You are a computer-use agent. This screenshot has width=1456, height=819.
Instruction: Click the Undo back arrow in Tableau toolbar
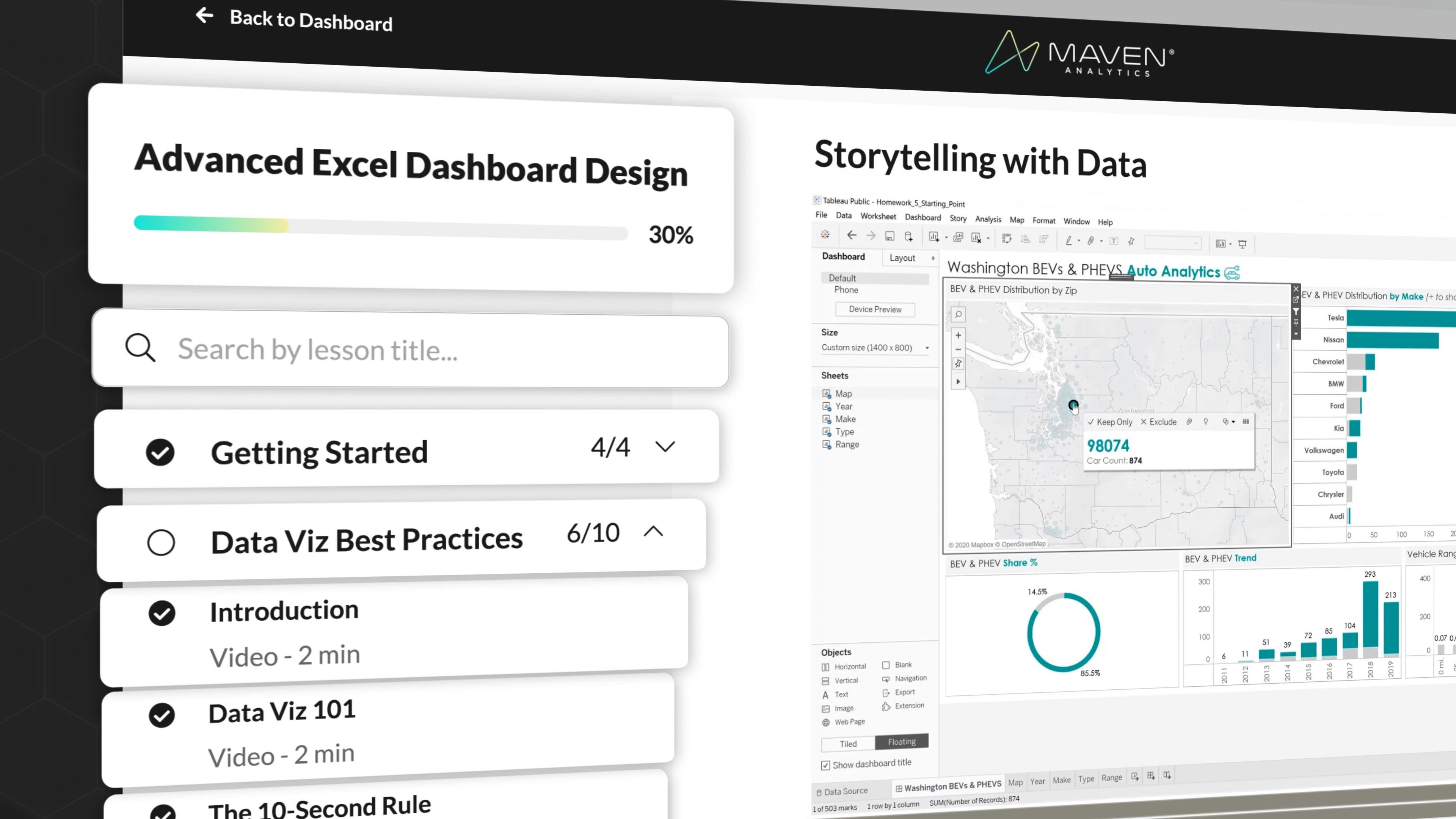[x=852, y=235]
